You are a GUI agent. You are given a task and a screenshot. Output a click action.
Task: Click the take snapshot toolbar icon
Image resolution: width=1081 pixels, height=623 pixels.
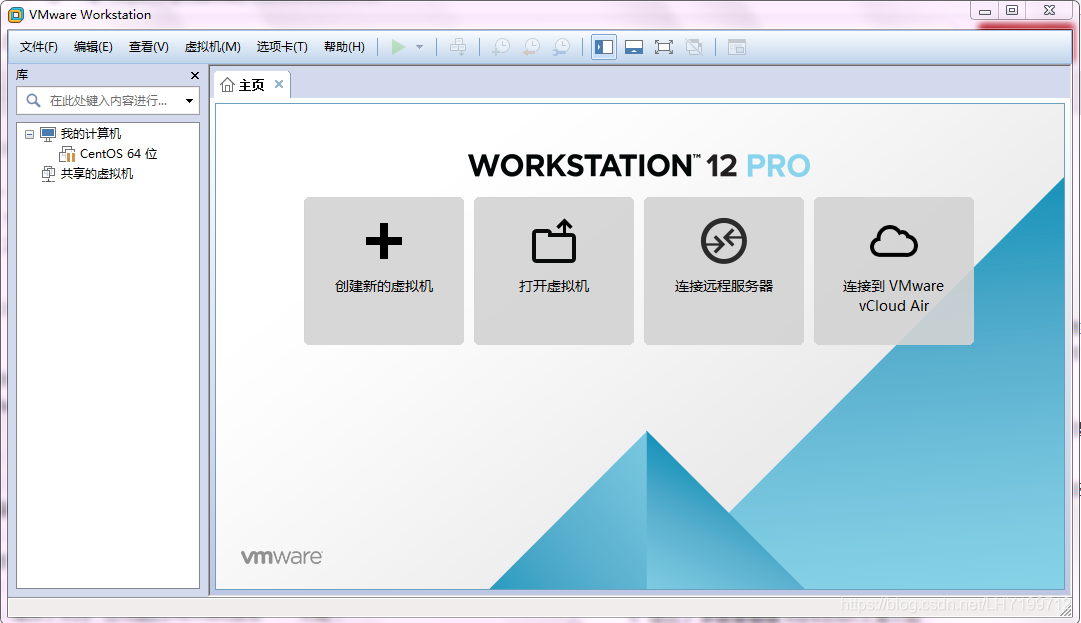(x=501, y=47)
